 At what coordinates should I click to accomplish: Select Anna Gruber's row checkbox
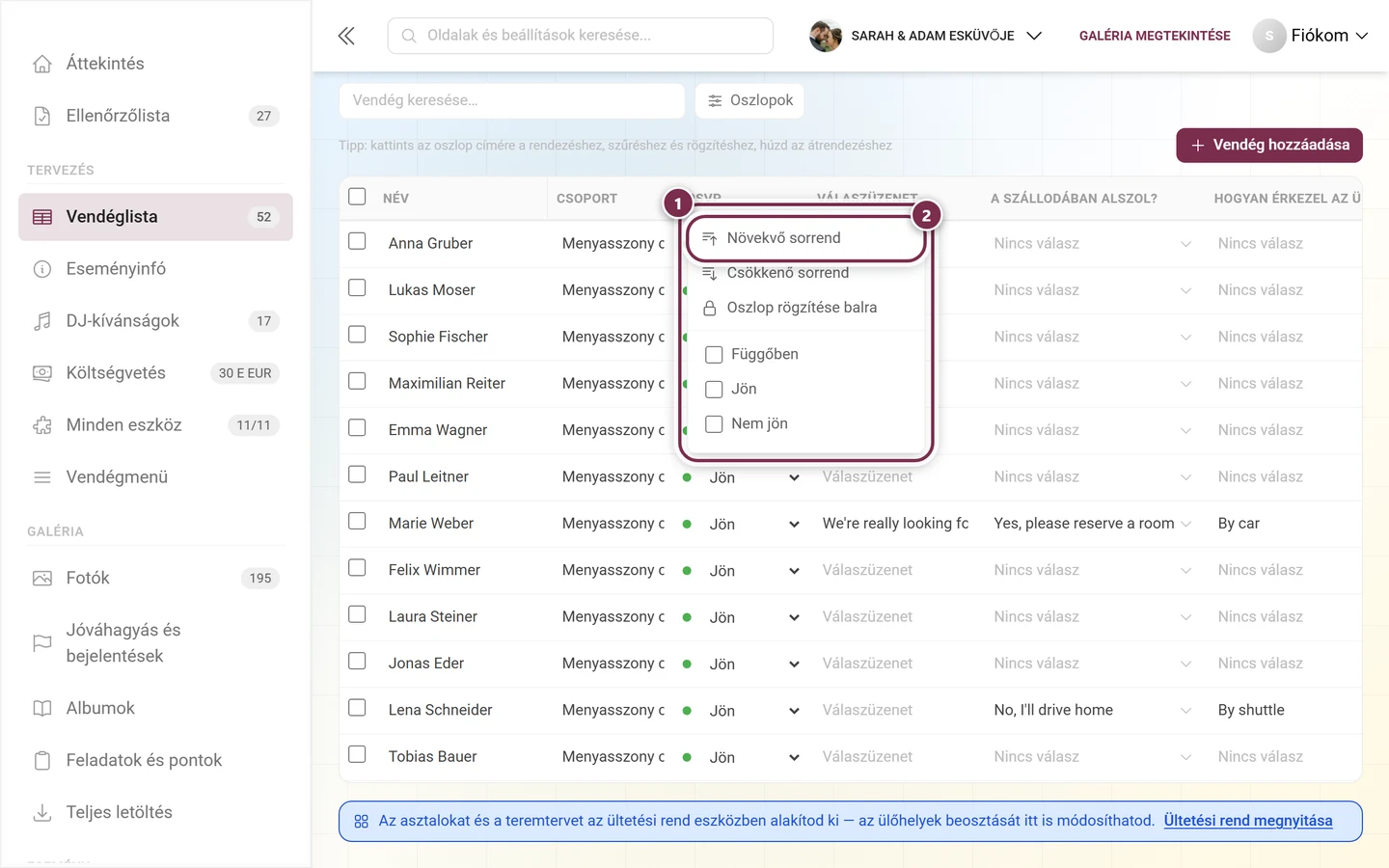point(357,241)
